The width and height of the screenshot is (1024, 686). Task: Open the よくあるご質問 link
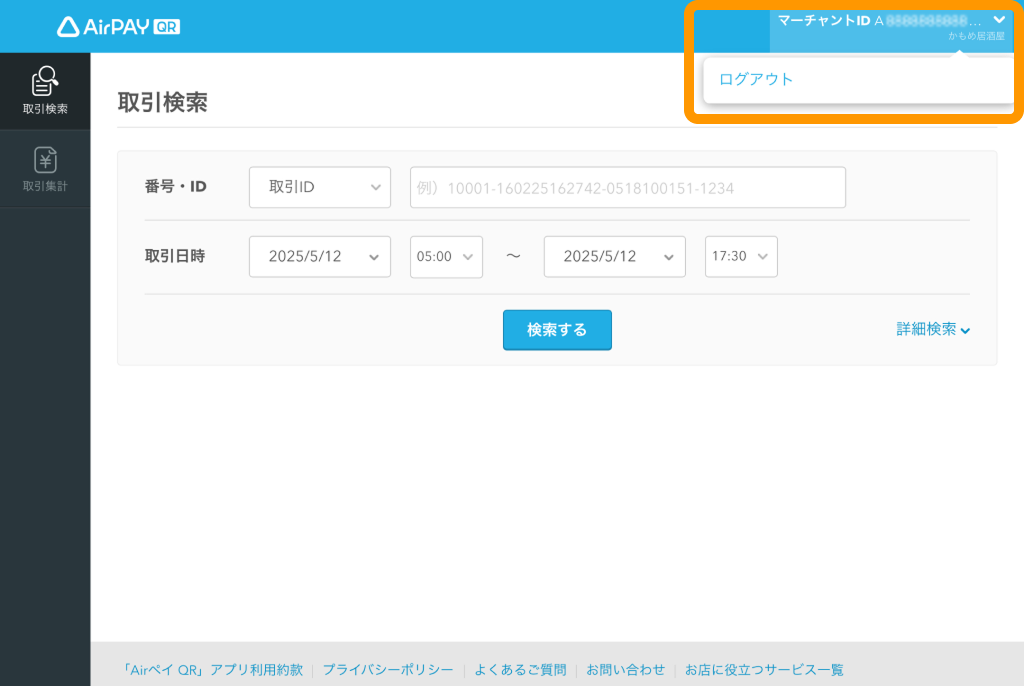coord(519,670)
